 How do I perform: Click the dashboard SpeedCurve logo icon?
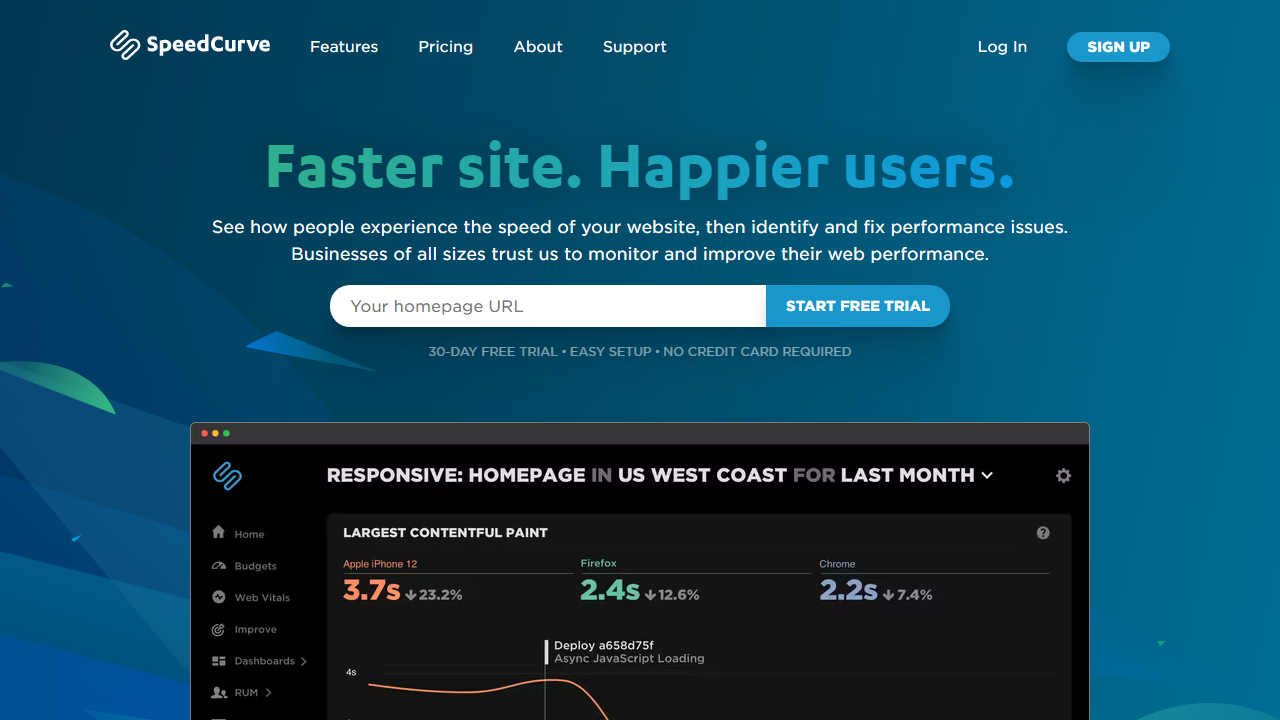coord(228,476)
